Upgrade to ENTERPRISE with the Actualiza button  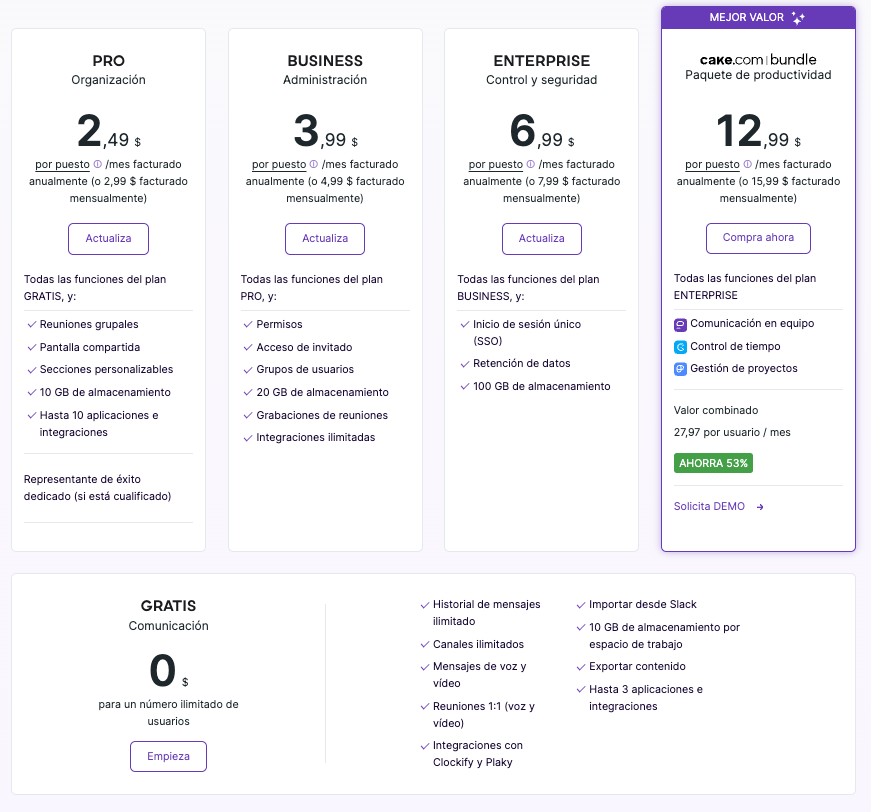pyautogui.click(x=541, y=239)
